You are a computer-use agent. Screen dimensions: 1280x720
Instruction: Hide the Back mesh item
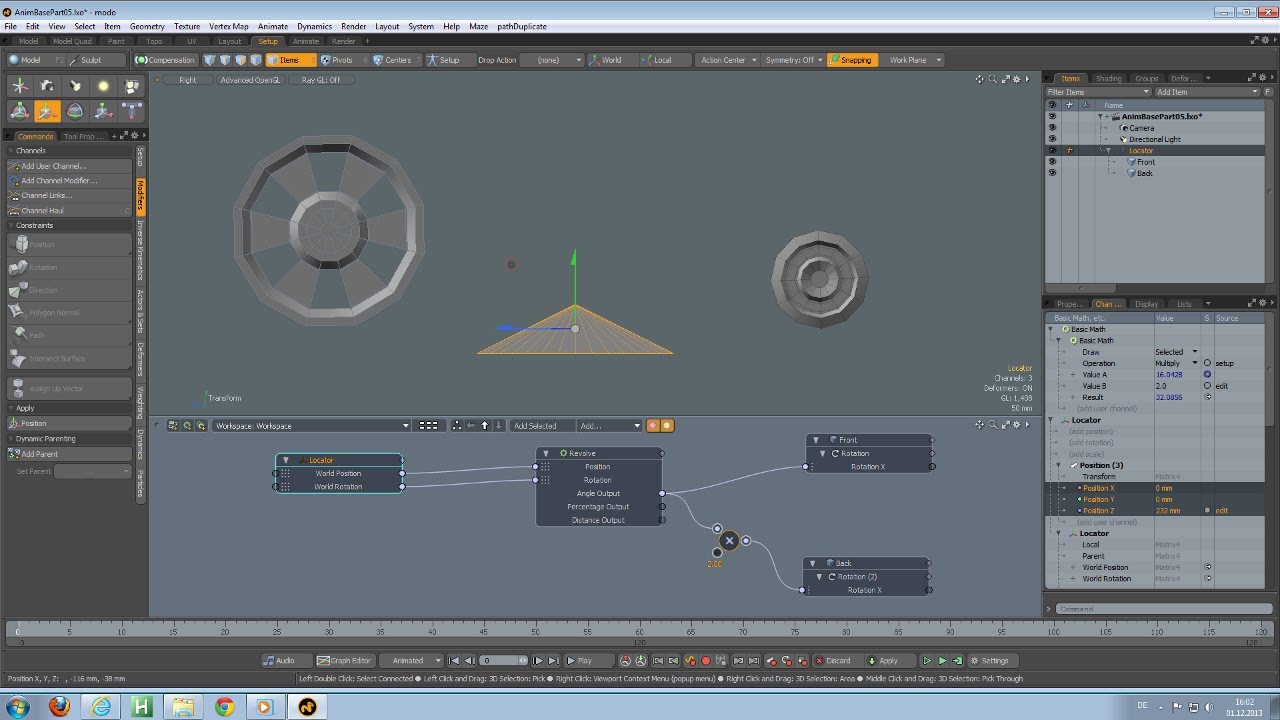[1052, 173]
